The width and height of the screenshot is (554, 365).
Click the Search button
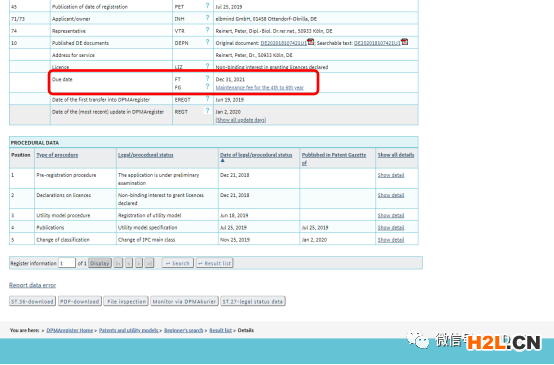[x=177, y=263]
